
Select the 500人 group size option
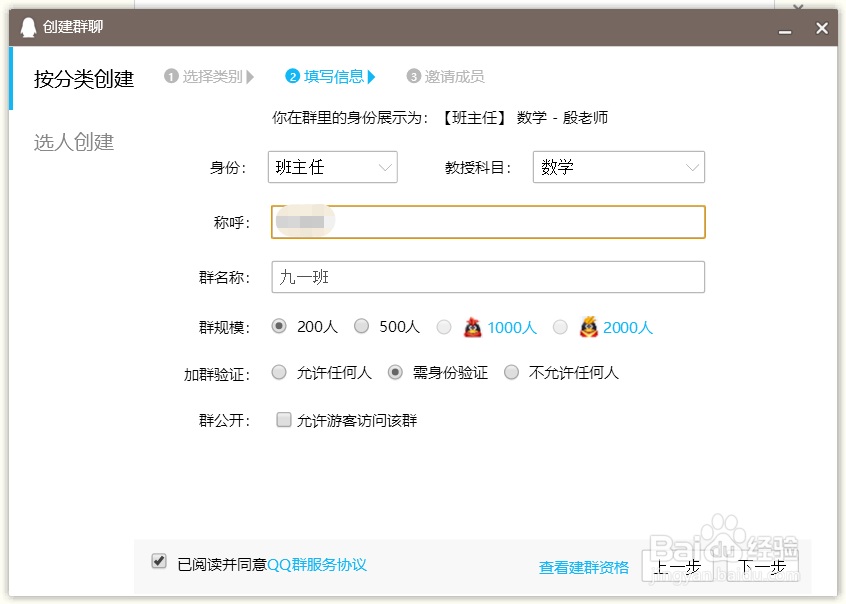click(361, 326)
